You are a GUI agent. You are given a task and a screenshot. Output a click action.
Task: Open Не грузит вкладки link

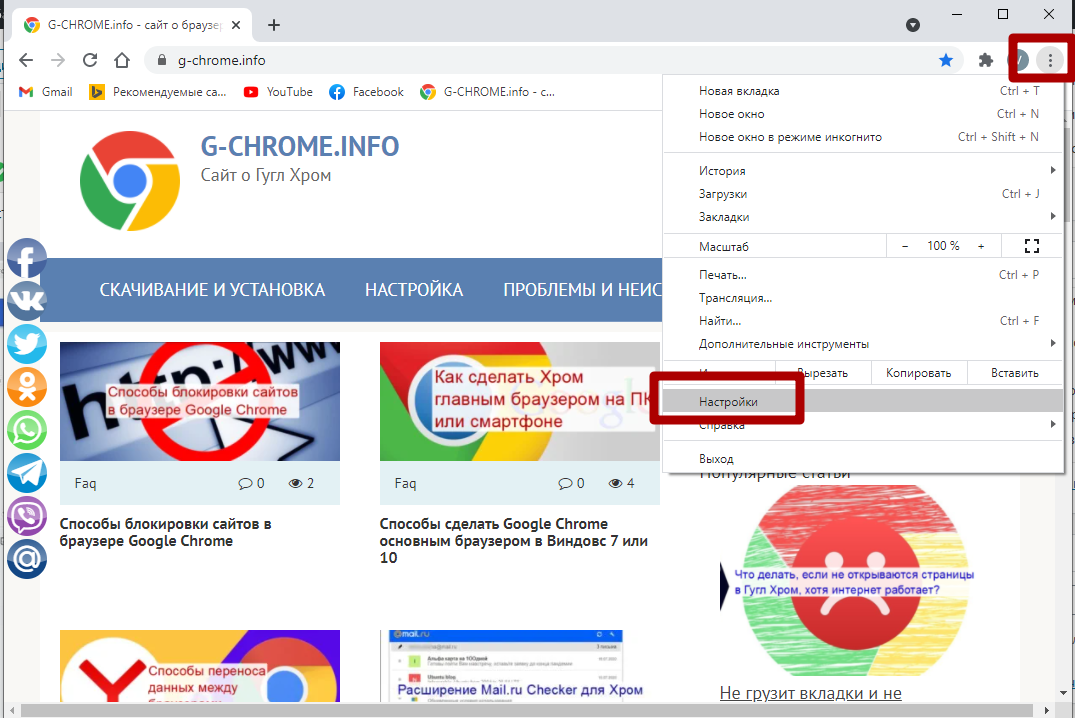pyautogui.click(x=810, y=693)
